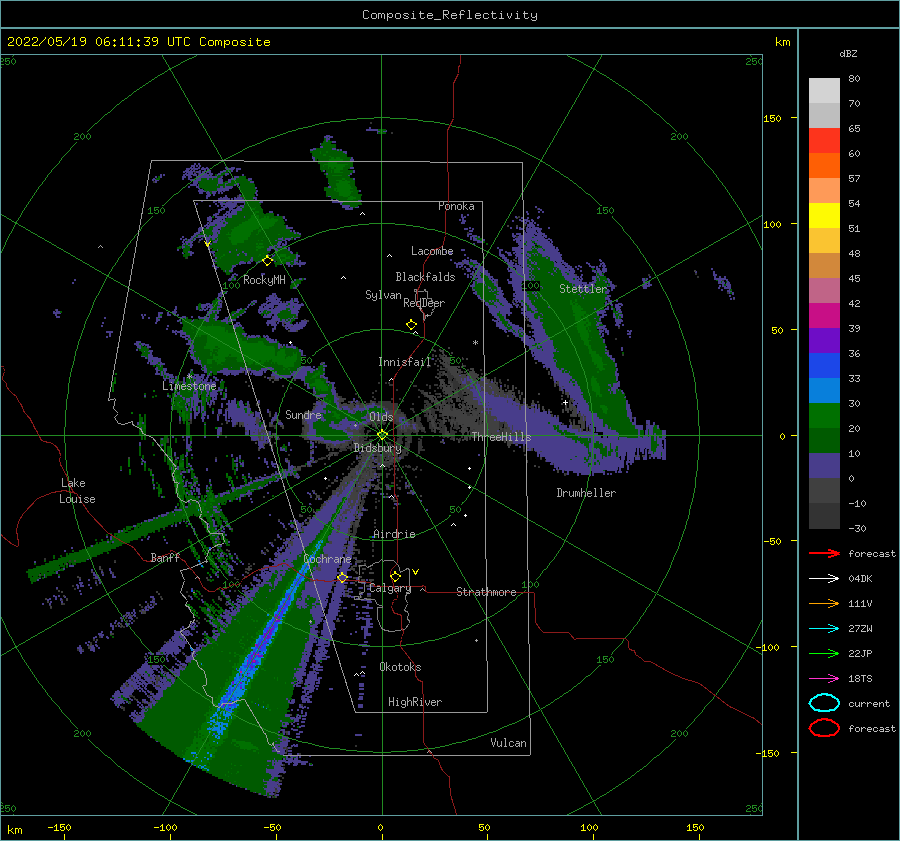The image size is (900, 841).
Task: Click the dBZ legend heading
Action: point(848,53)
